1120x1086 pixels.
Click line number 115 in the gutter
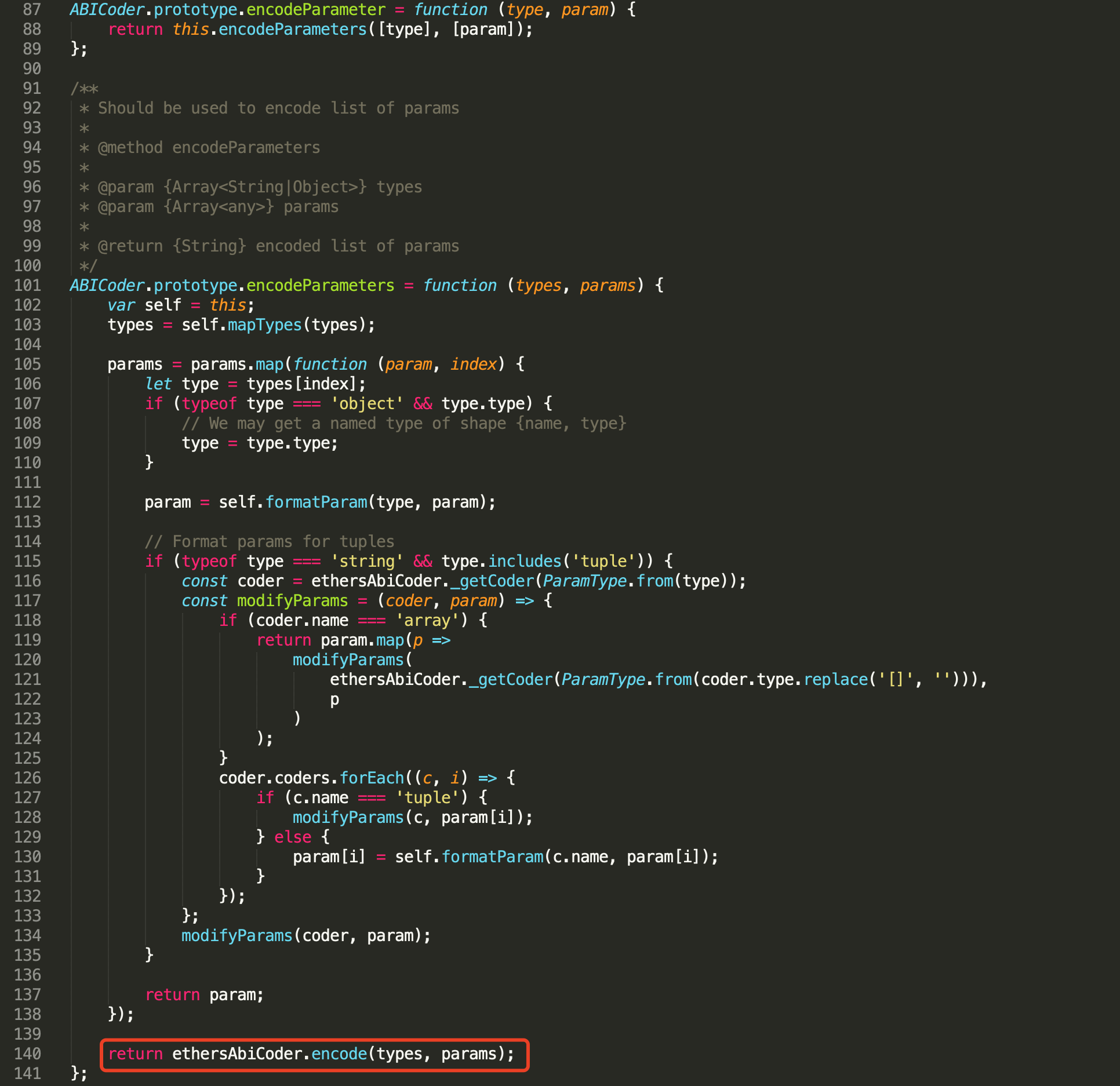coord(28,561)
